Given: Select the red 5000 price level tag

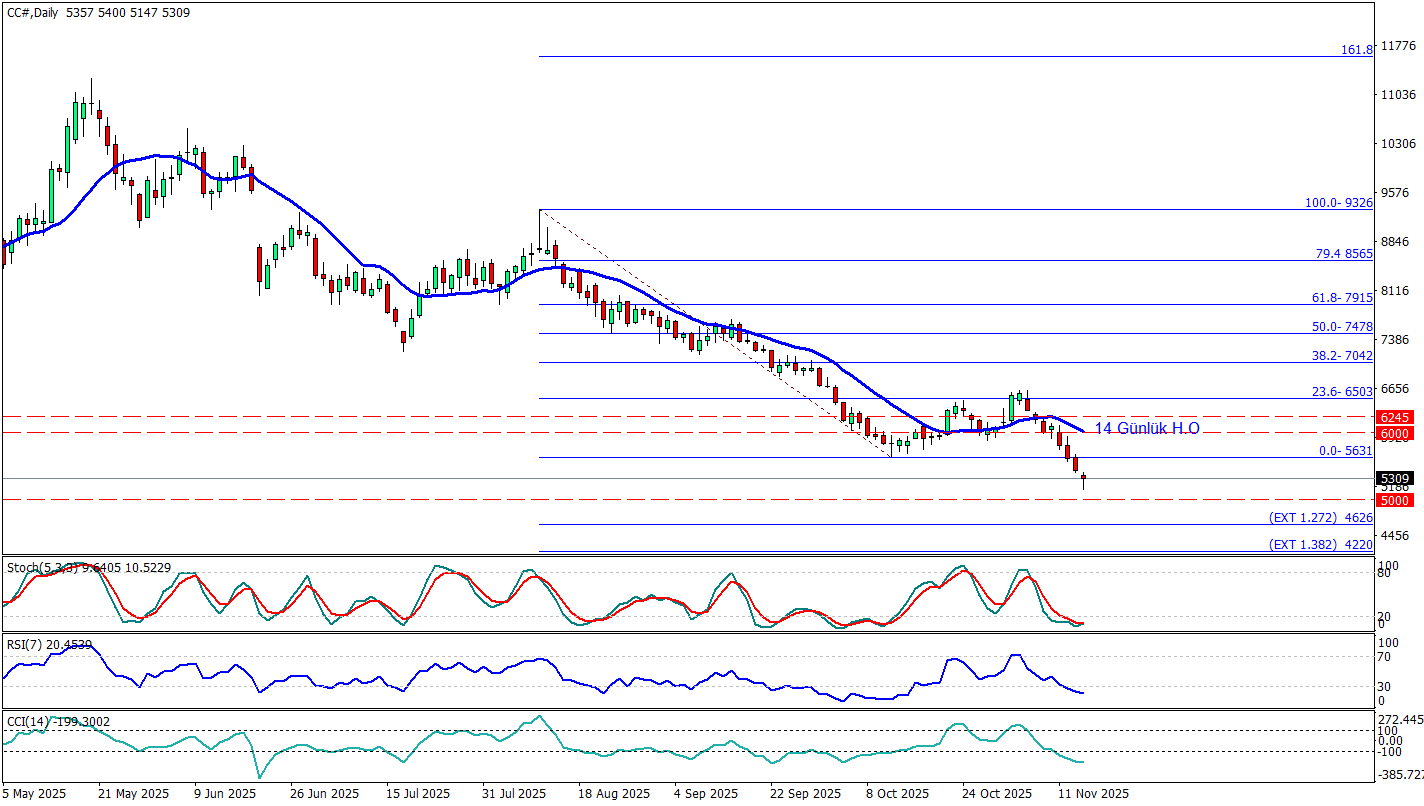Looking at the screenshot, I should (x=1393, y=500).
